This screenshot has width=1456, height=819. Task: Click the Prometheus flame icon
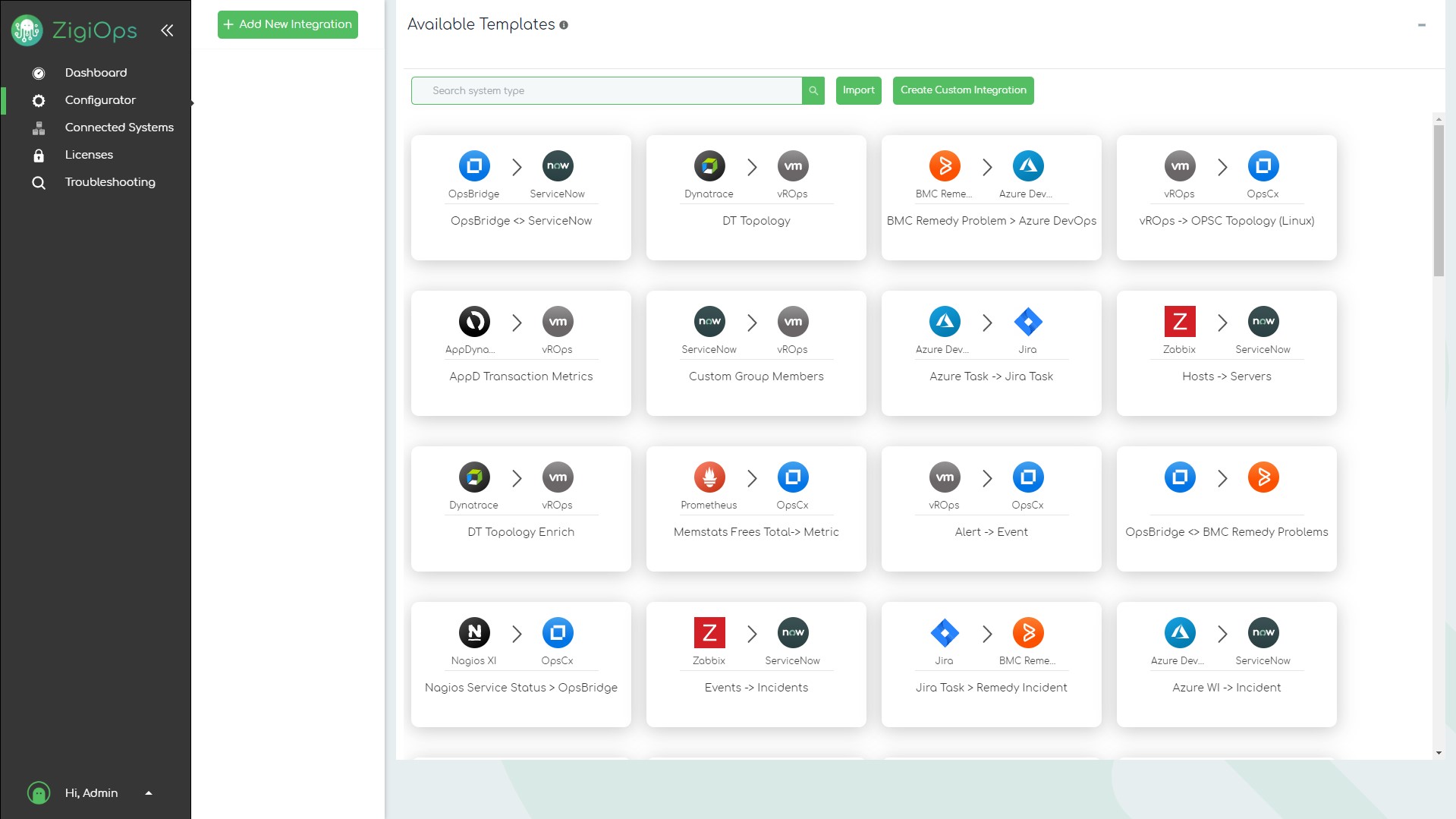pos(709,477)
